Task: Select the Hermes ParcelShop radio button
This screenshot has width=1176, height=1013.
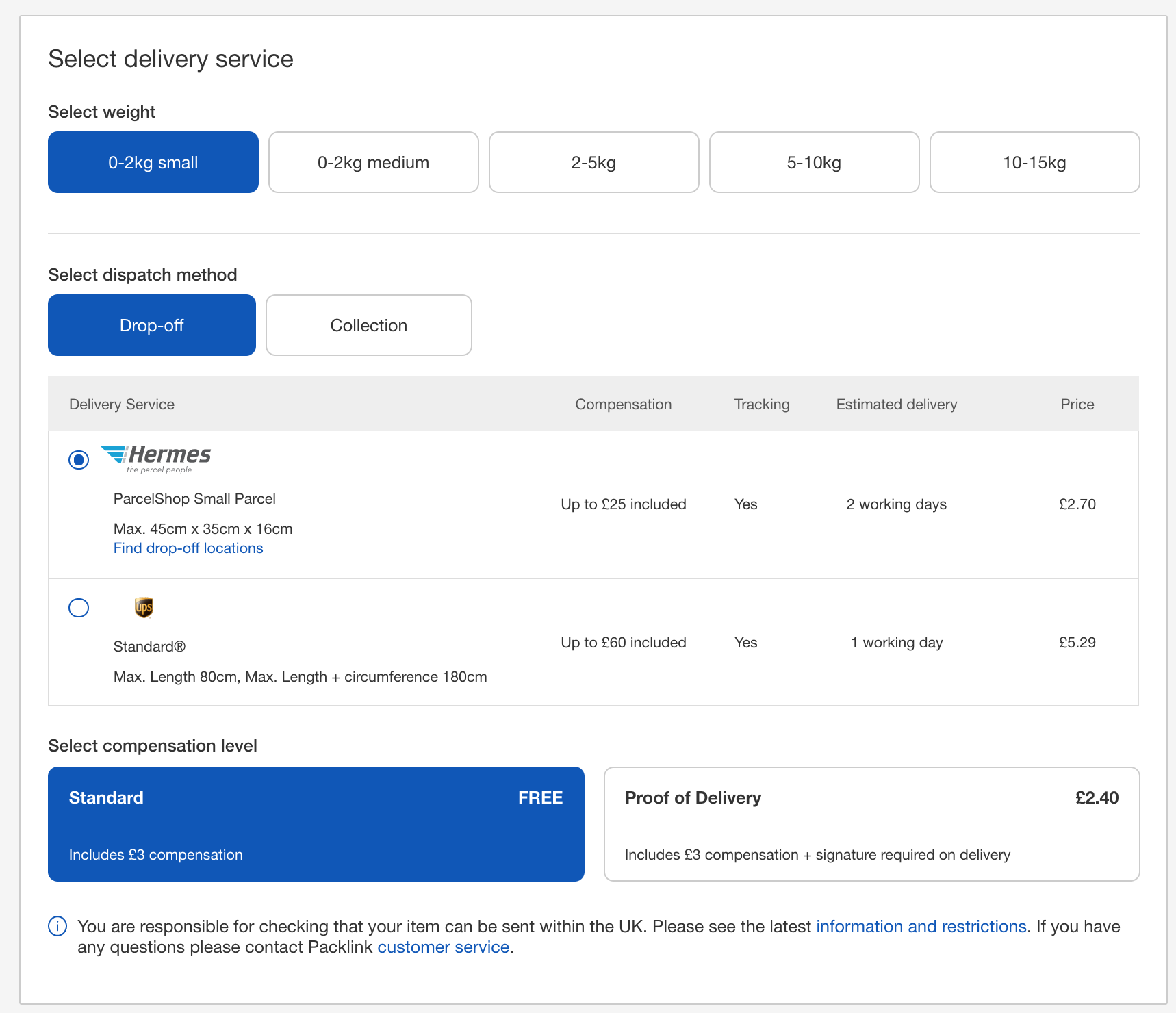Action: [x=79, y=460]
